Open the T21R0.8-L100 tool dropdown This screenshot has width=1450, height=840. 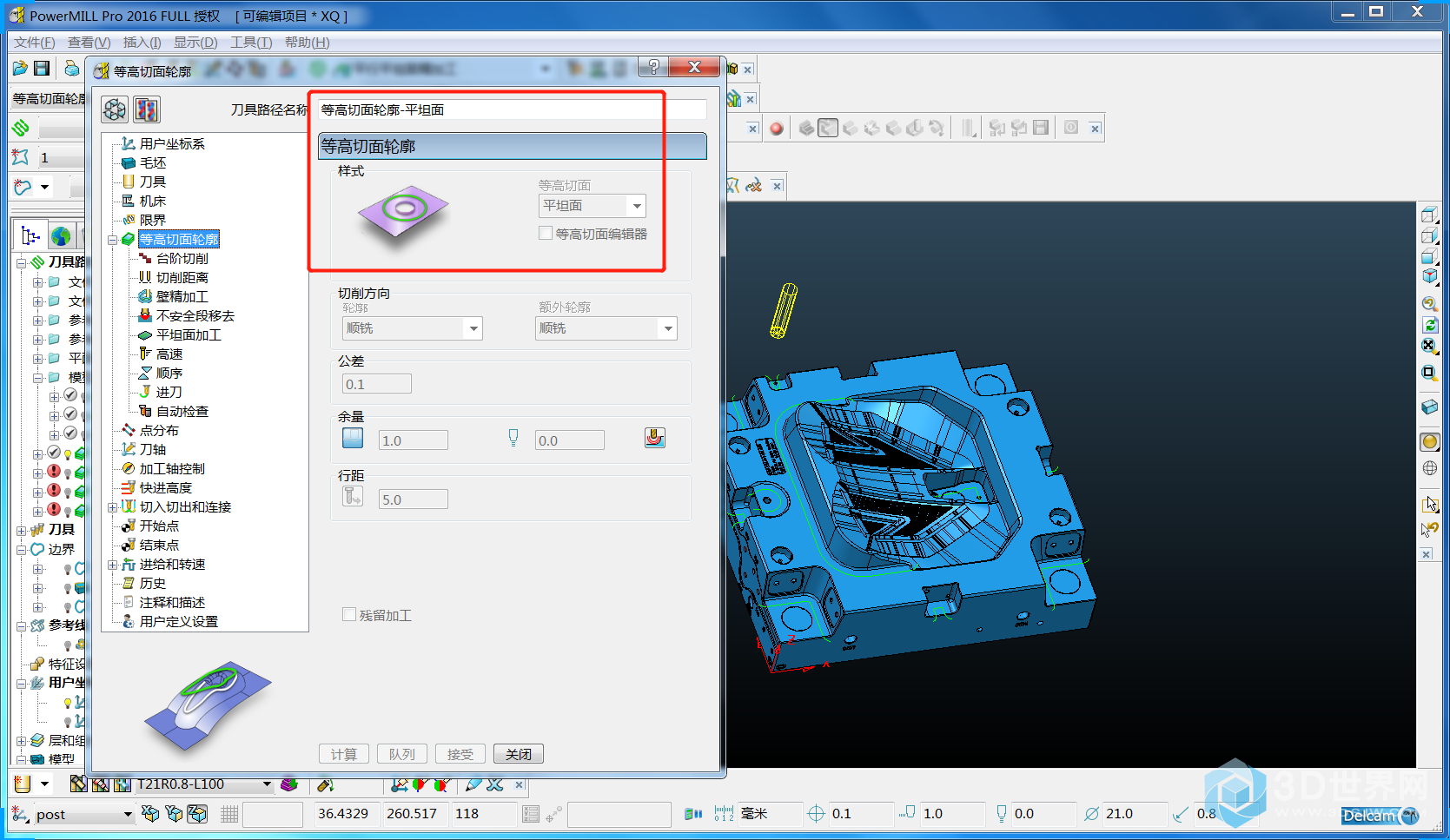click(267, 784)
